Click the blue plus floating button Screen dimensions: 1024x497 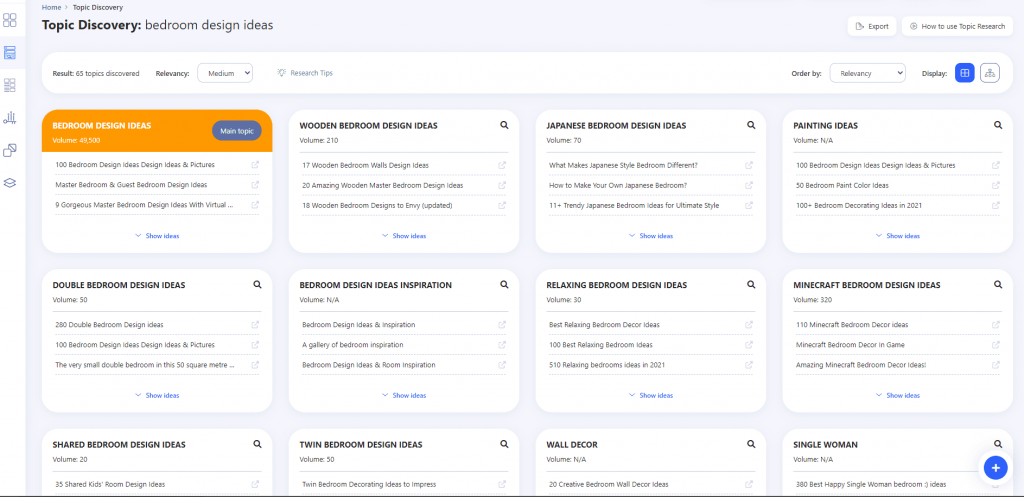tap(995, 468)
